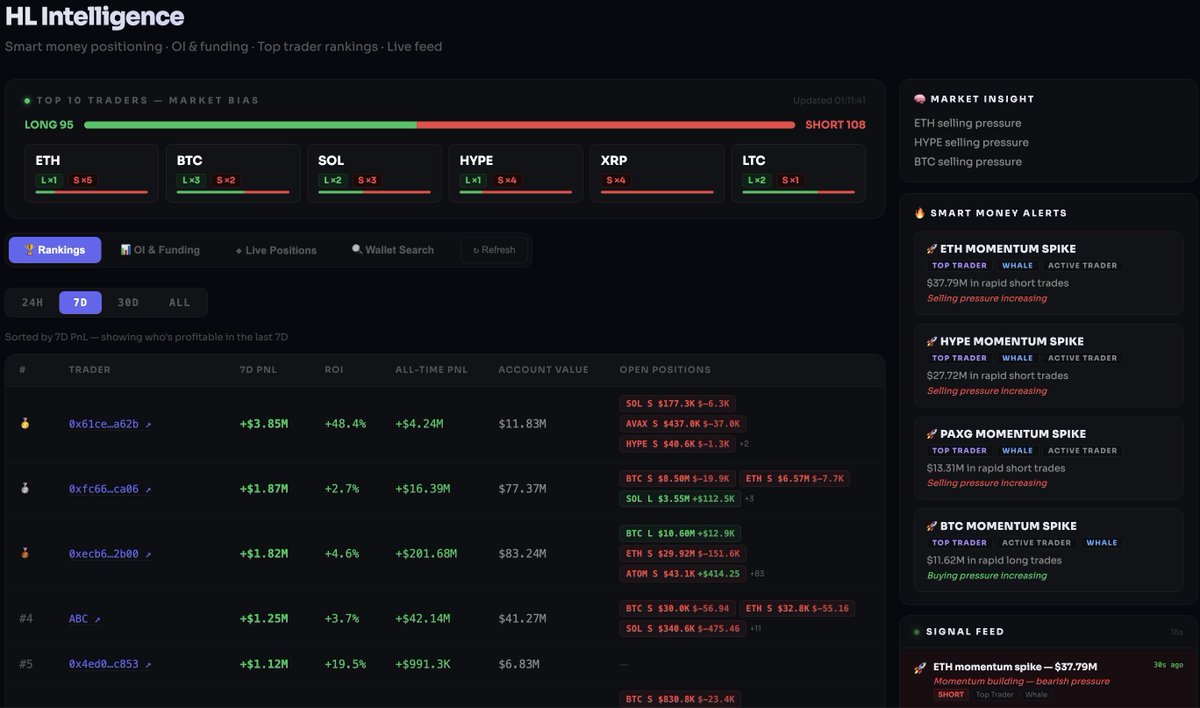Click rocket icon on BTC Momentum Spike alert
Image resolution: width=1200 pixels, height=708 pixels.
(x=932, y=526)
